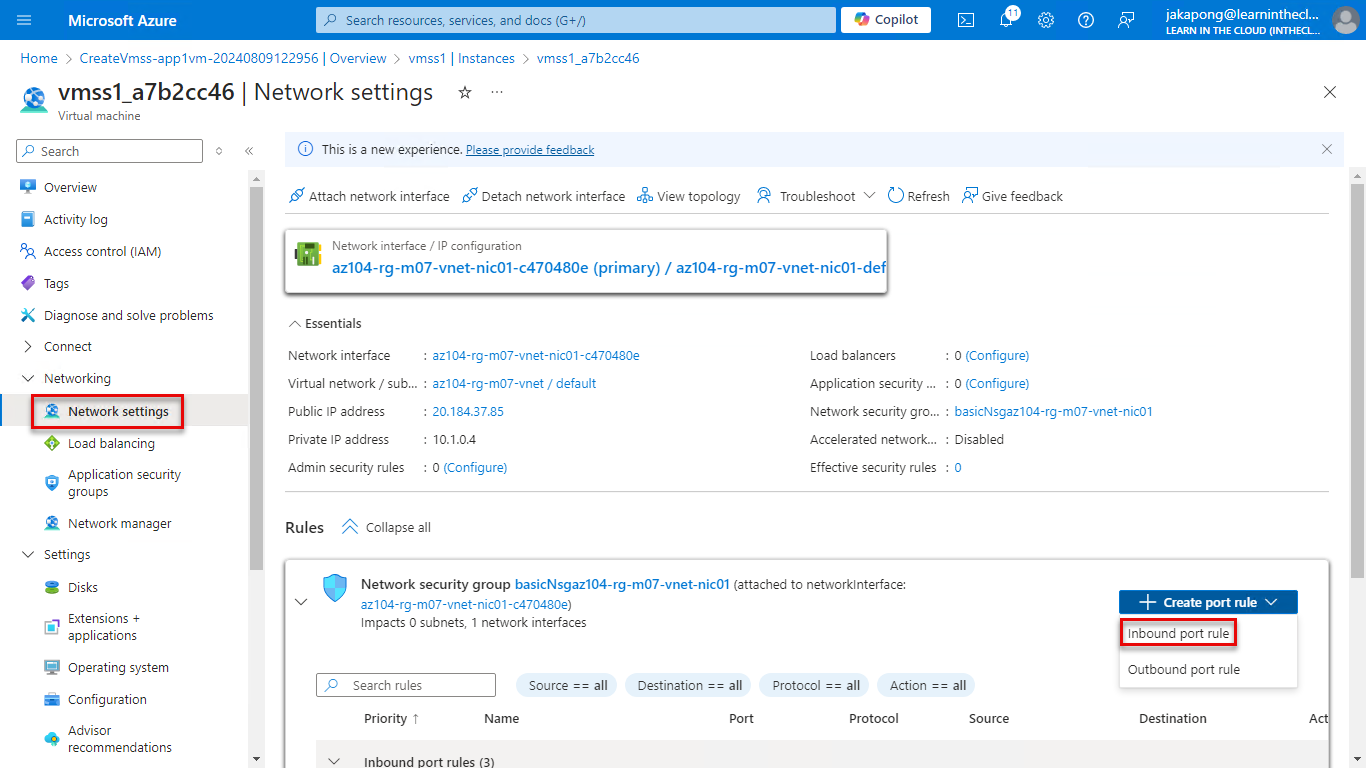Click the Action == all filter
The image size is (1366, 768).
click(928, 685)
